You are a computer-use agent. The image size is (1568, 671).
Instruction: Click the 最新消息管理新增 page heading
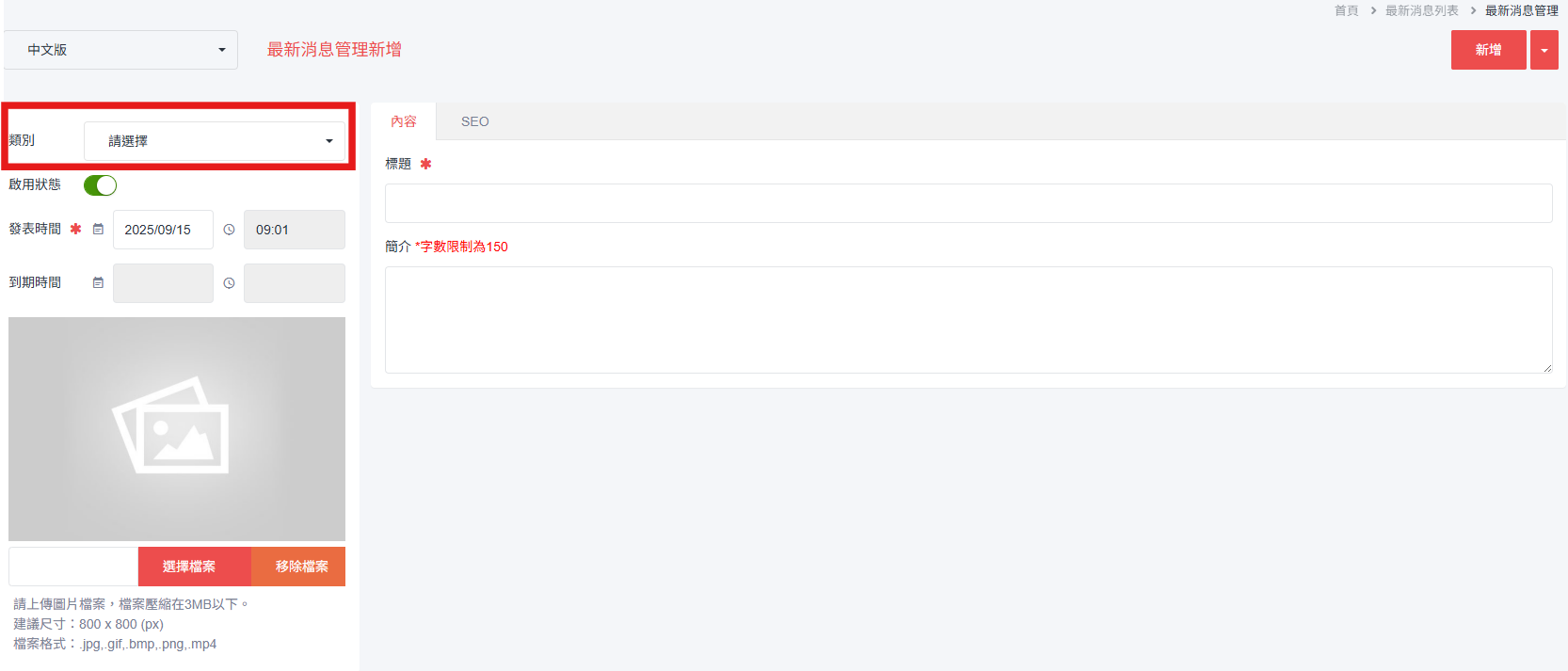point(334,50)
